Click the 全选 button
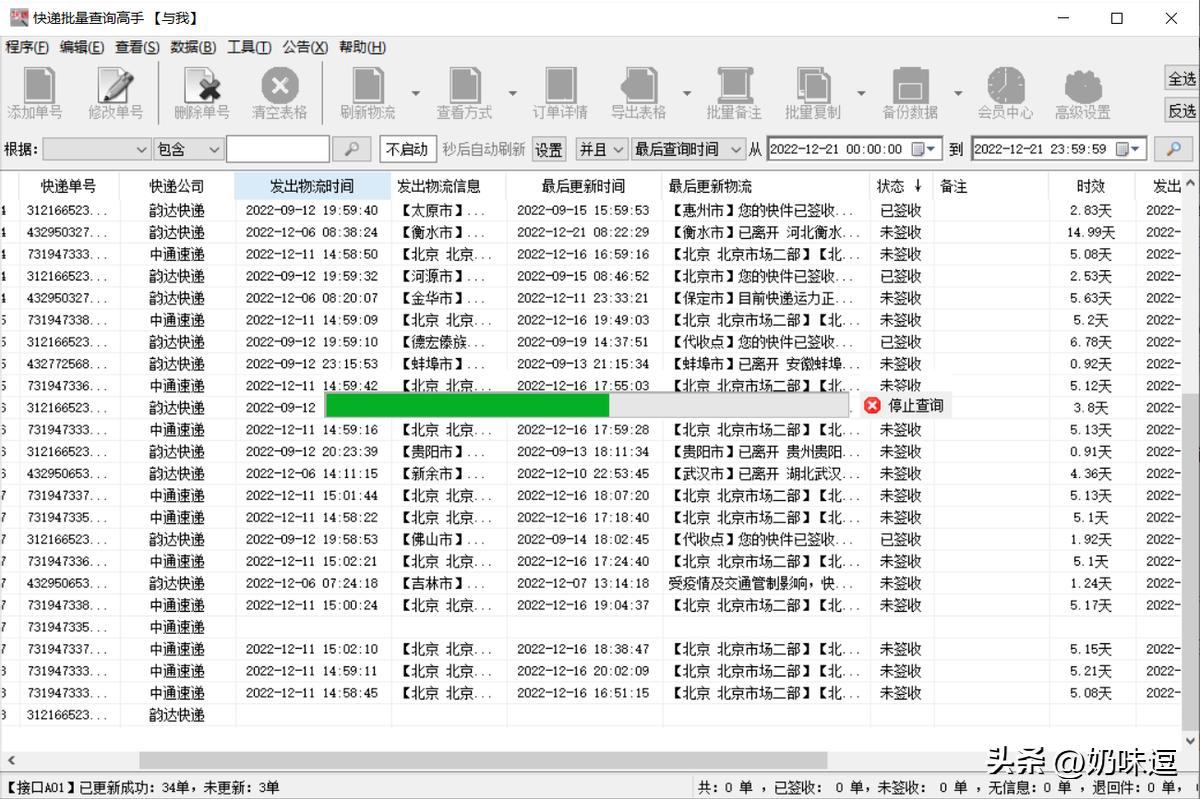Viewport: 1200px width, 799px height. (1181, 79)
